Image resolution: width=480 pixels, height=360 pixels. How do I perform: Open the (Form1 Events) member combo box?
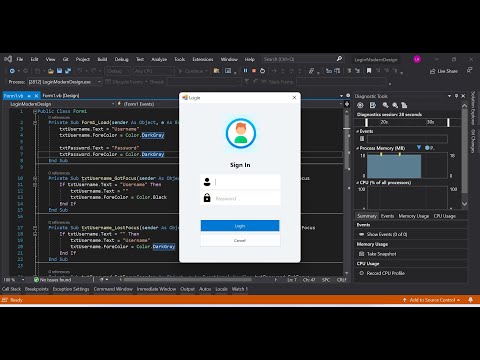click(x=229, y=104)
